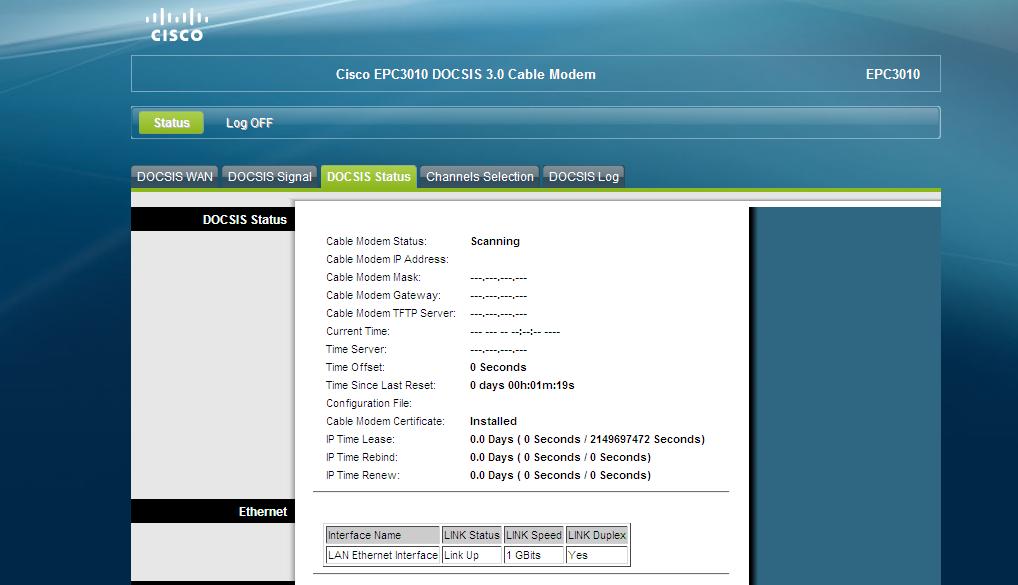Open the Channels Selection tab
This screenshot has height=585, width=1018.
click(x=480, y=177)
